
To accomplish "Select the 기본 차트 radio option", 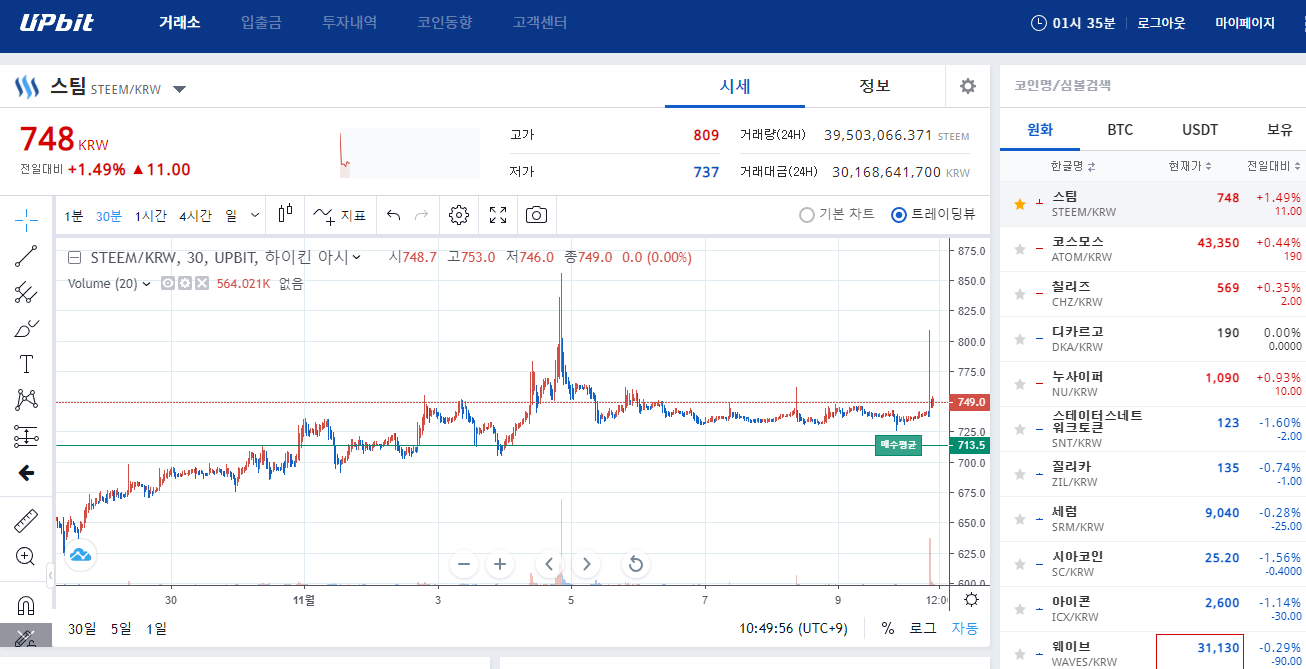I will point(837,214).
